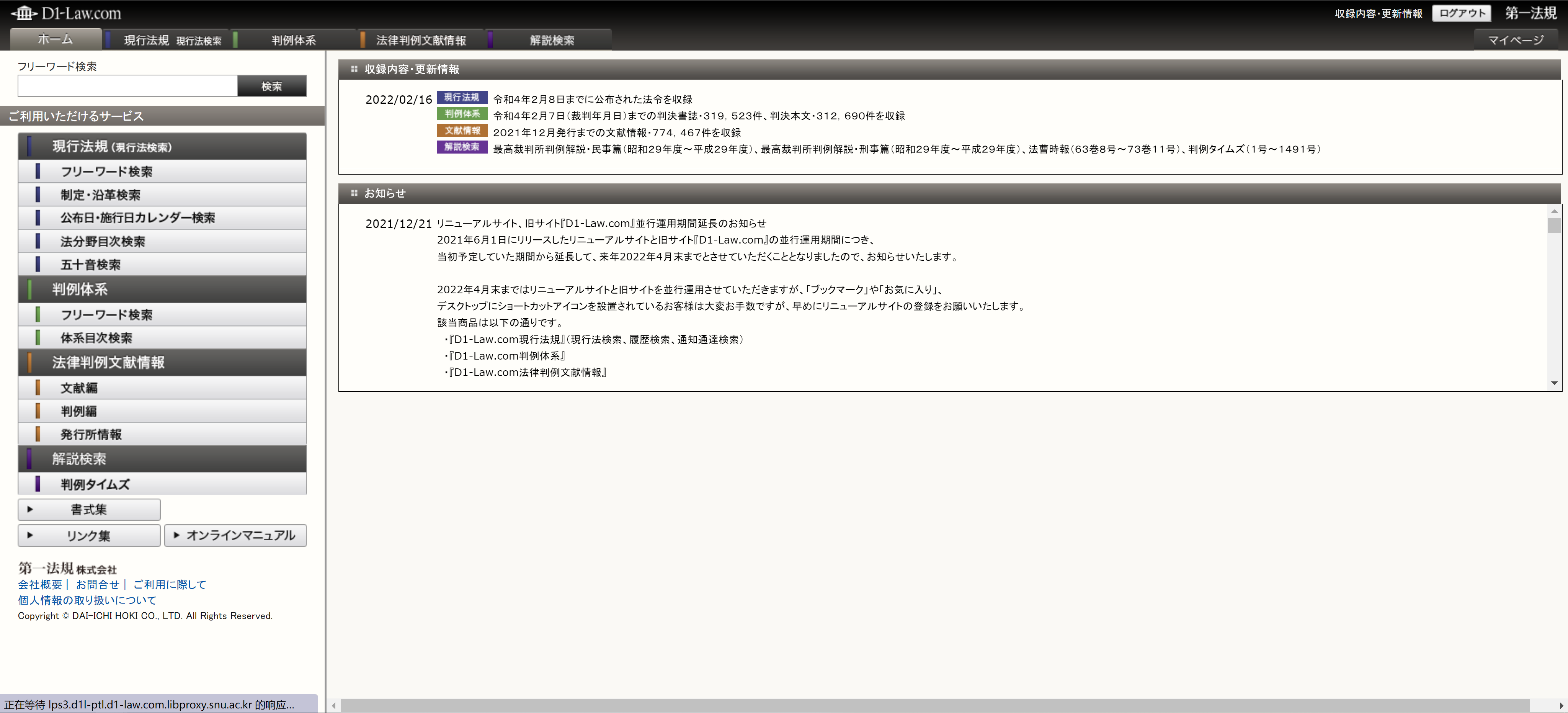Click the ログアウト button

[x=1462, y=13]
